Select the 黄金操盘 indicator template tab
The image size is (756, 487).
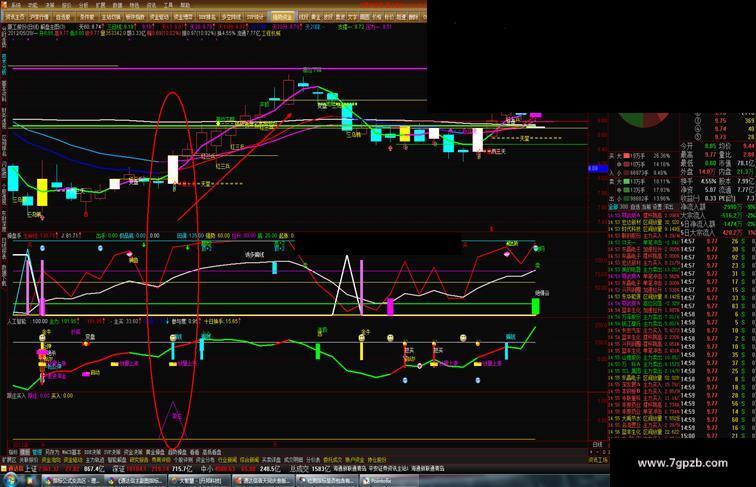coord(155,452)
